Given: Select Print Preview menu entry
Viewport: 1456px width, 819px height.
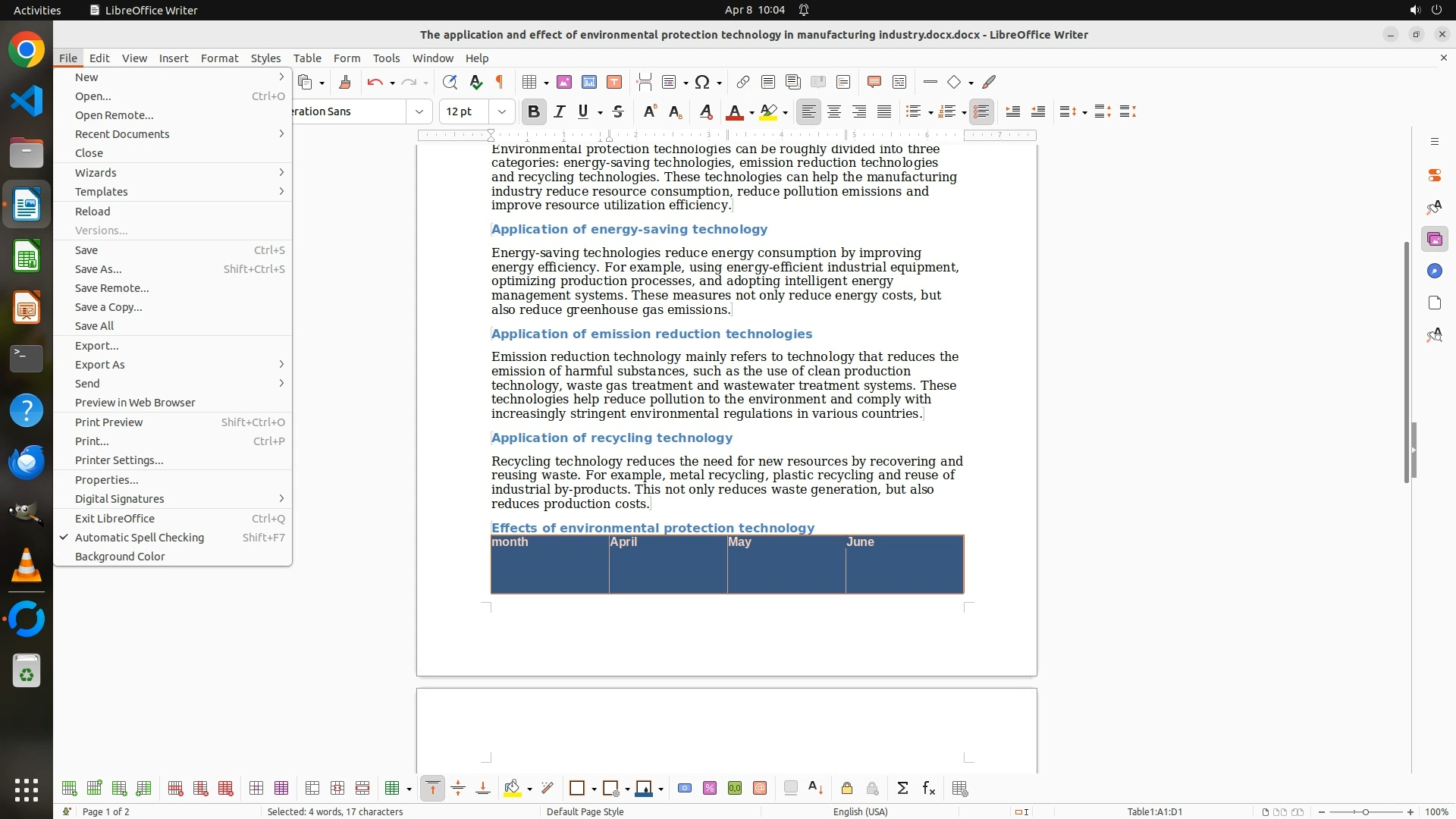Looking at the screenshot, I should coord(108,422).
